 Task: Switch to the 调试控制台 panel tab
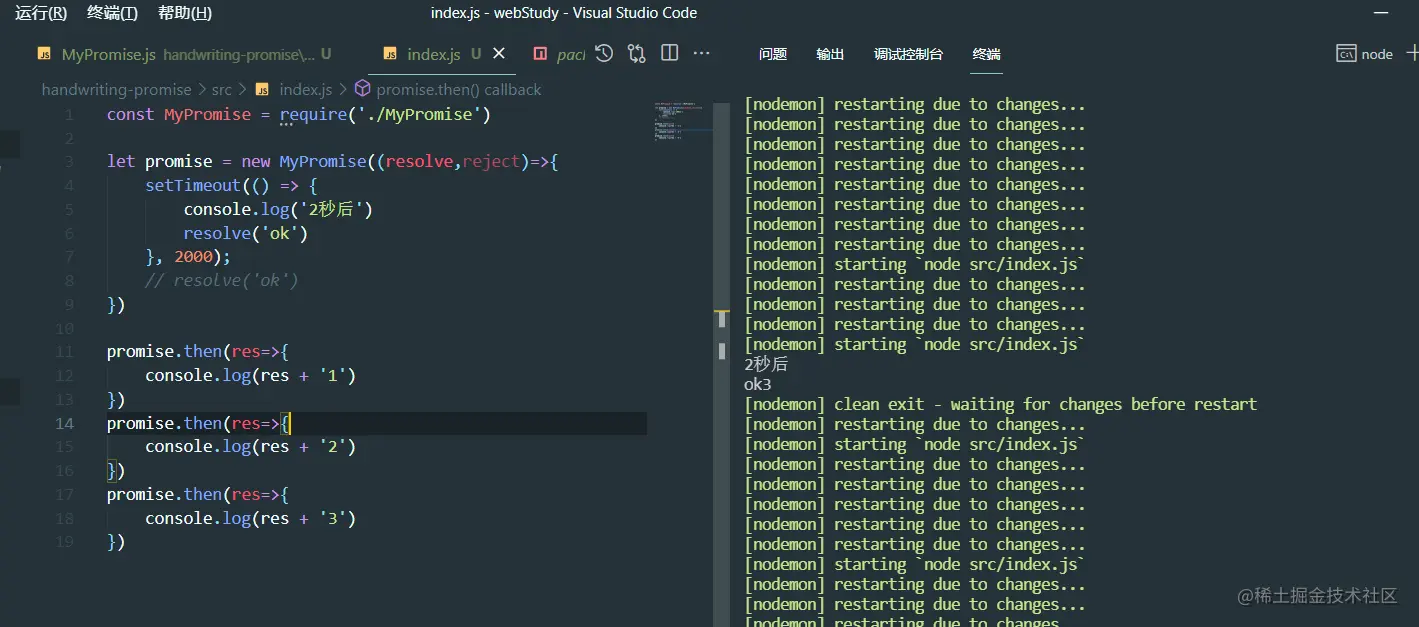tap(908, 54)
